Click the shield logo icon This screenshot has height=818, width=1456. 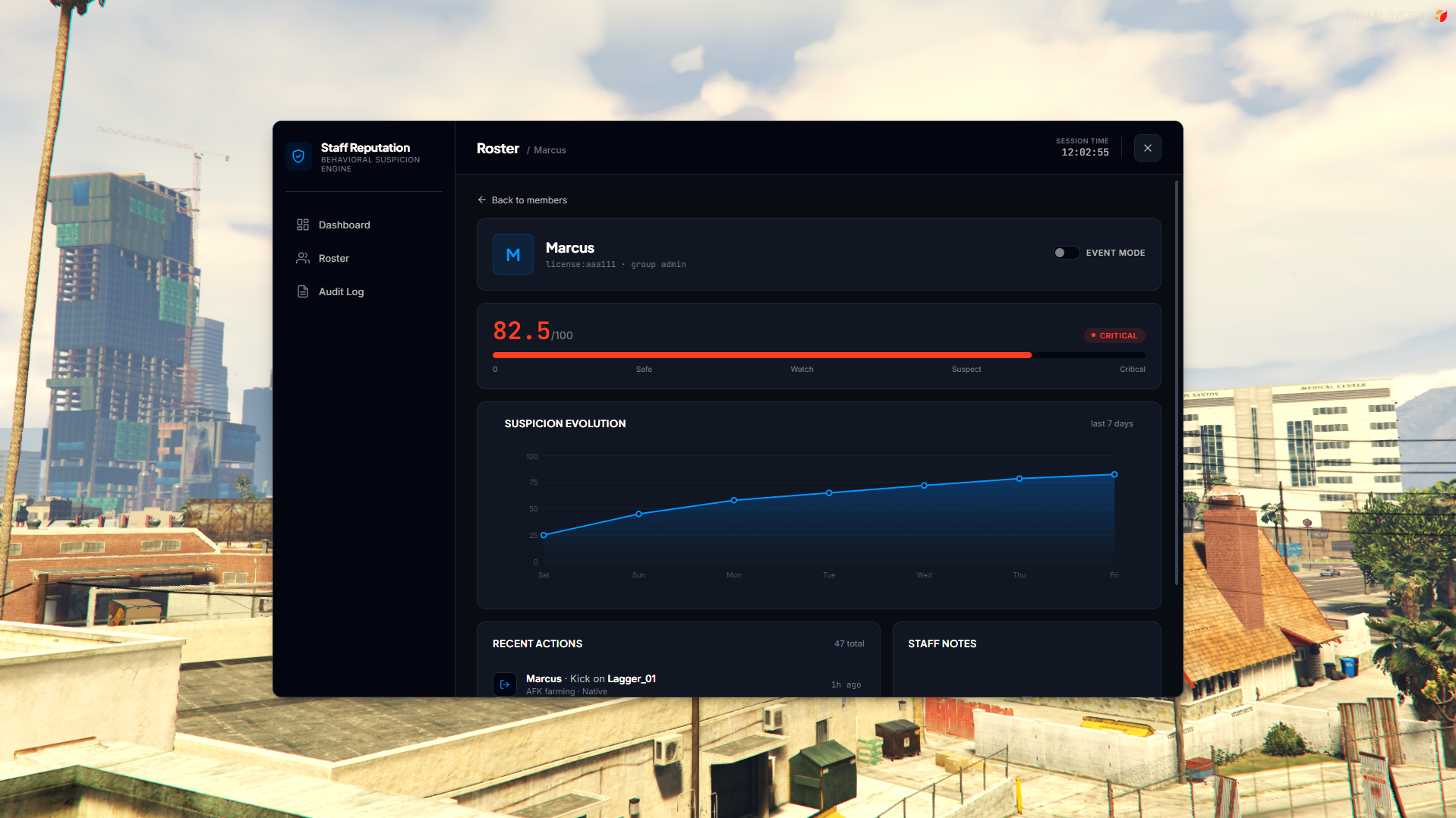pyautogui.click(x=298, y=156)
